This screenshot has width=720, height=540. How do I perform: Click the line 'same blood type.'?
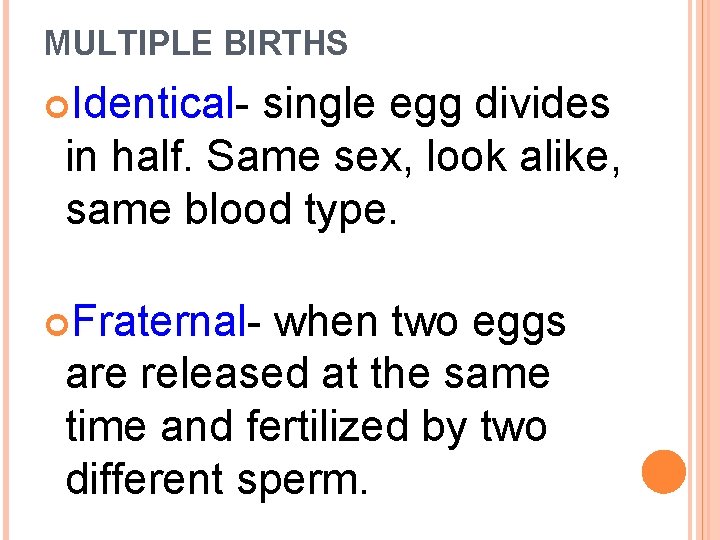click(x=231, y=210)
